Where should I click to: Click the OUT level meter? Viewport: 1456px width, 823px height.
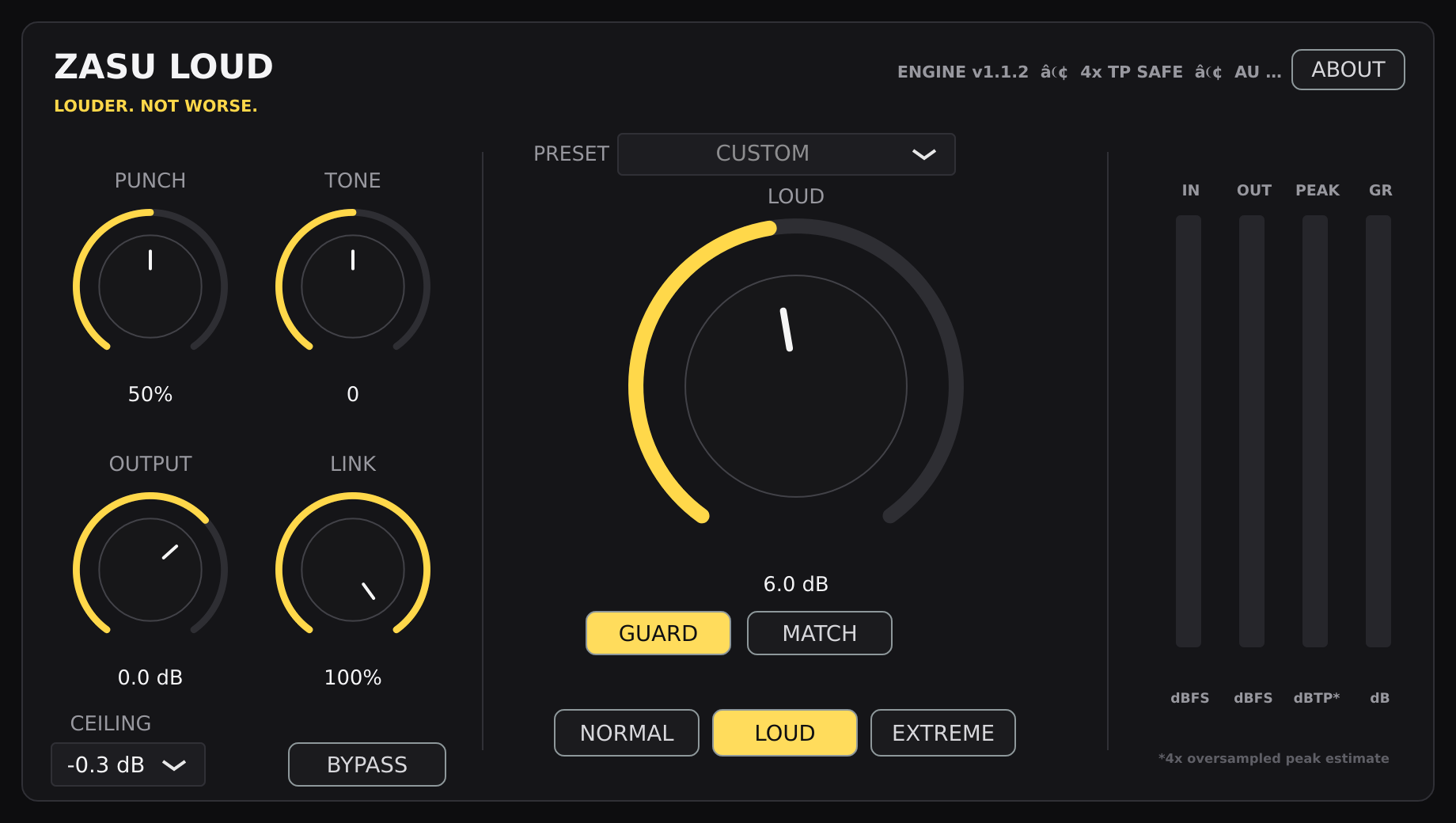tap(1252, 431)
